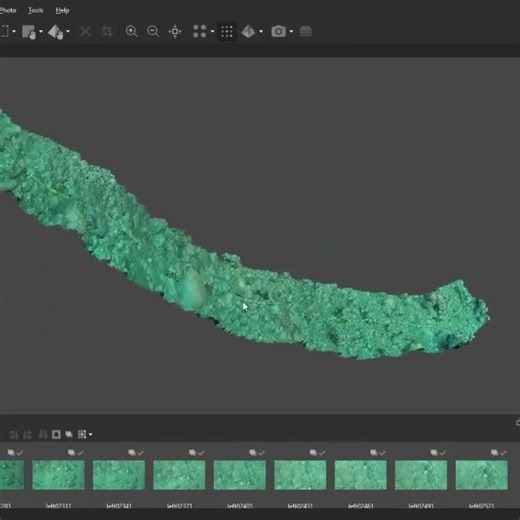Show the model view (pyramid icon)
This screenshot has width=520, height=520.
click(248, 32)
